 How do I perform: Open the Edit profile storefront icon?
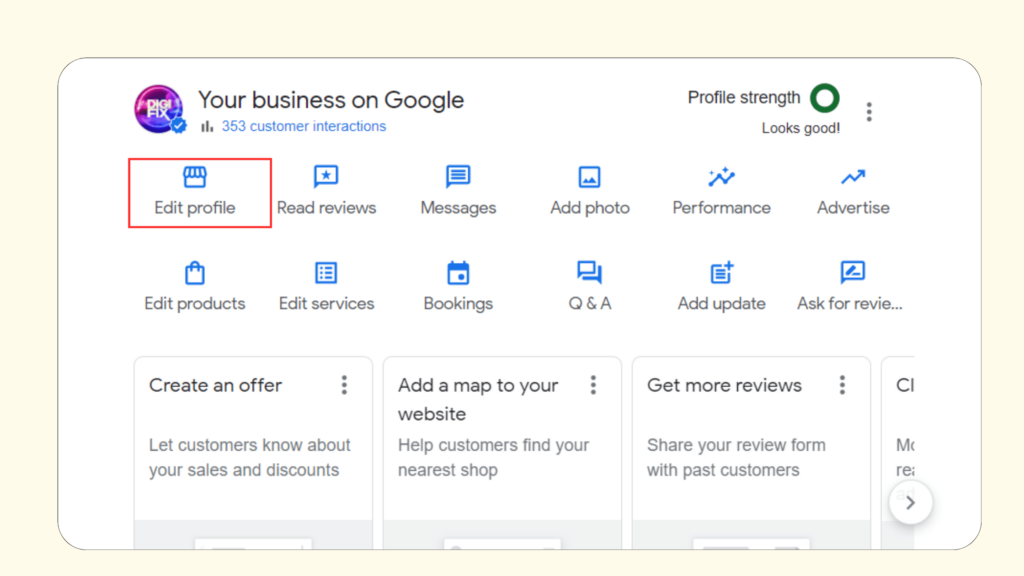point(195,177)
